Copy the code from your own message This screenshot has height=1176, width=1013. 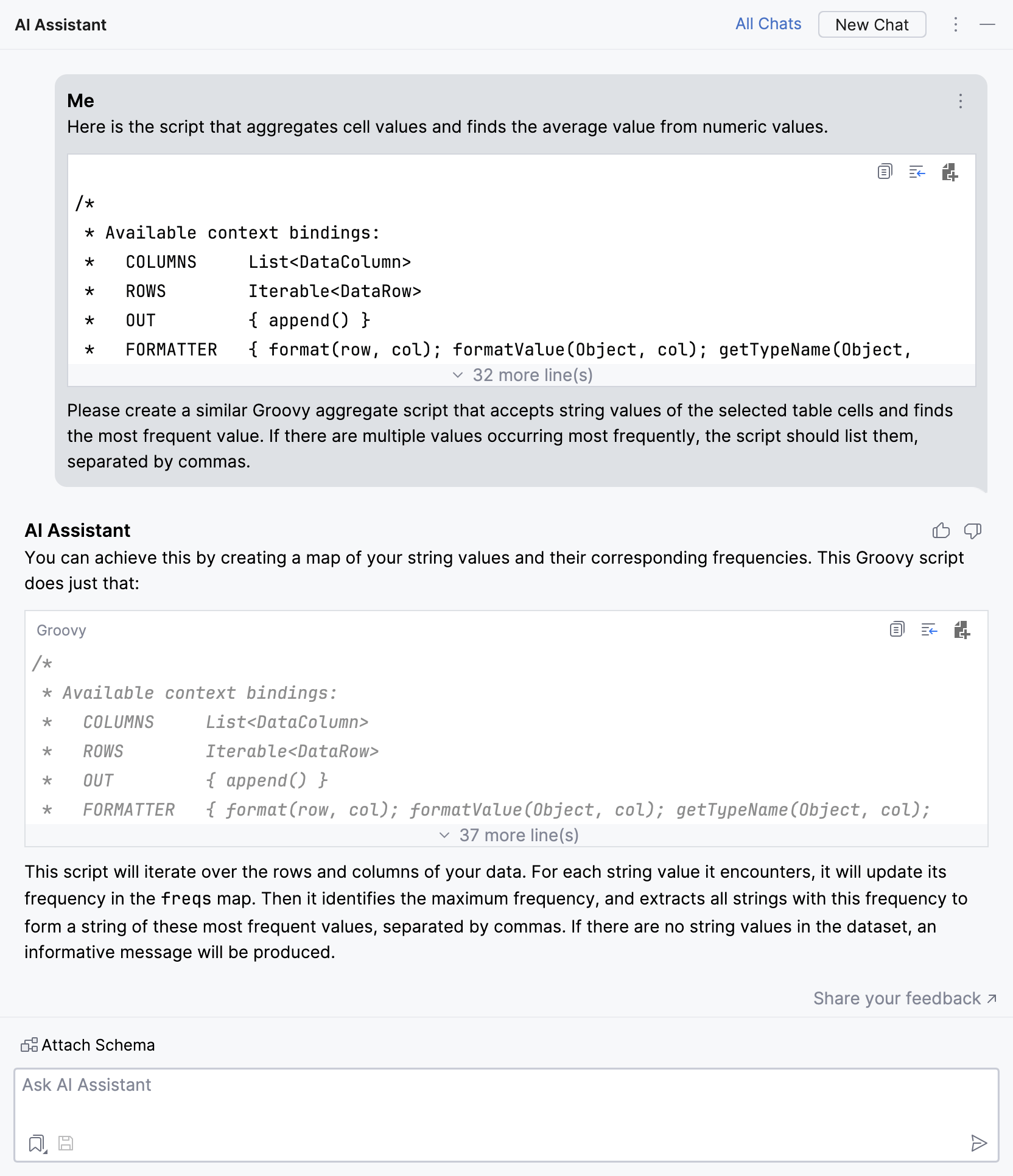pyautogui.click(x=884, y=172)
